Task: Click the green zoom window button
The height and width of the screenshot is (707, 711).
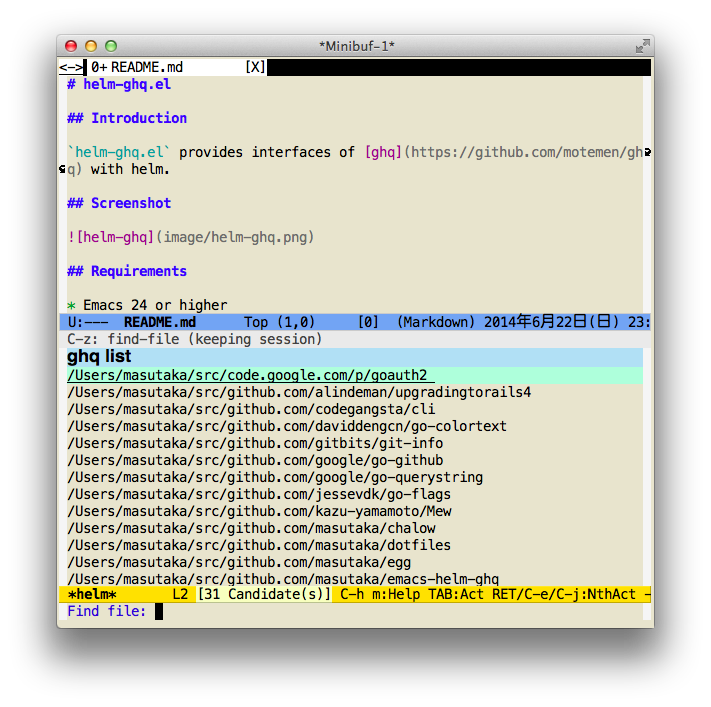Action: [111, 46]
